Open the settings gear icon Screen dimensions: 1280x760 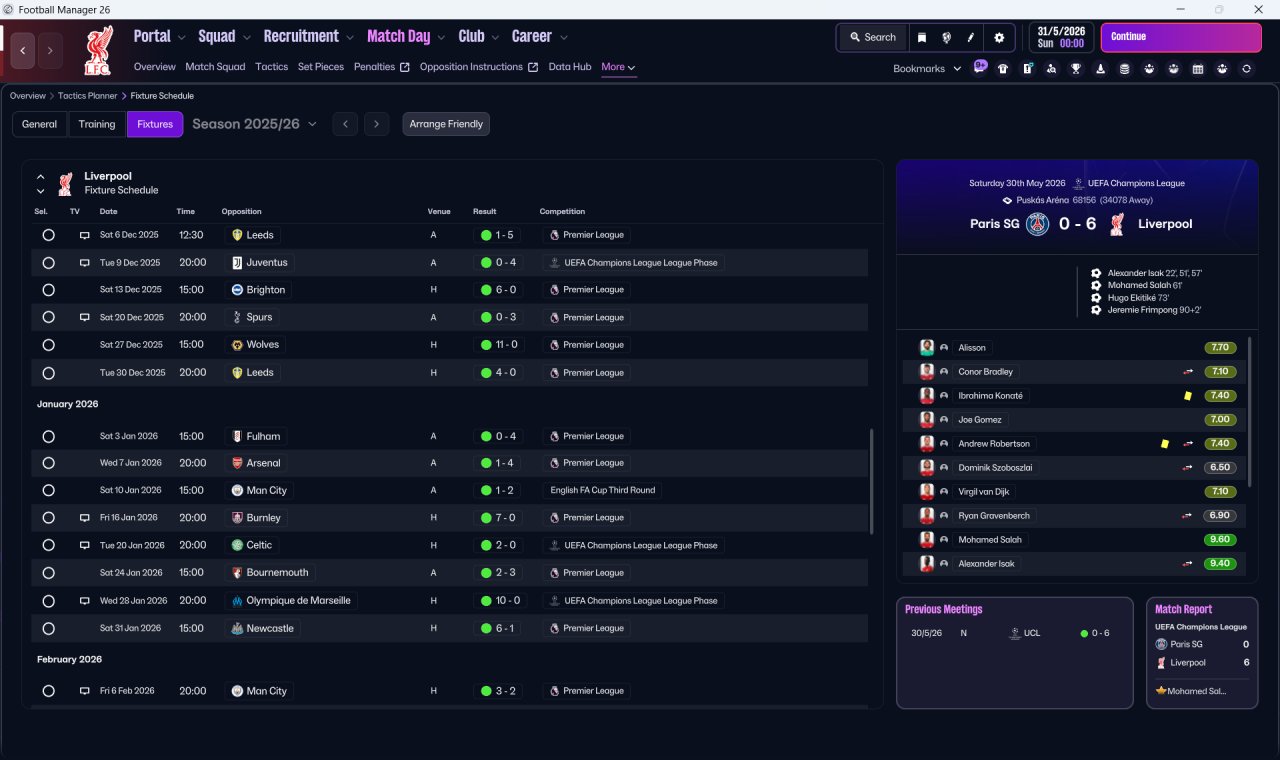point(998,37)
